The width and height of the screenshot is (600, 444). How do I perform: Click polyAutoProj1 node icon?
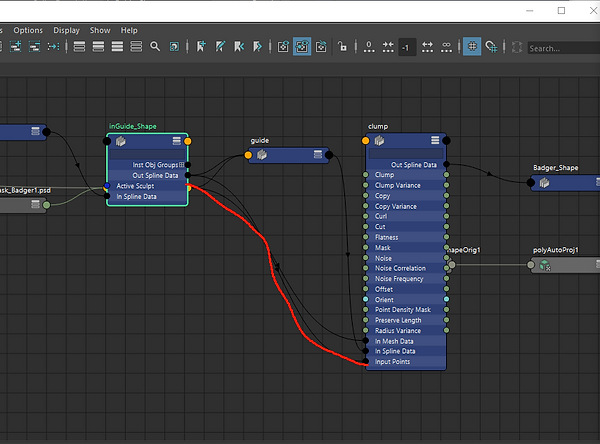pos(545,265)
